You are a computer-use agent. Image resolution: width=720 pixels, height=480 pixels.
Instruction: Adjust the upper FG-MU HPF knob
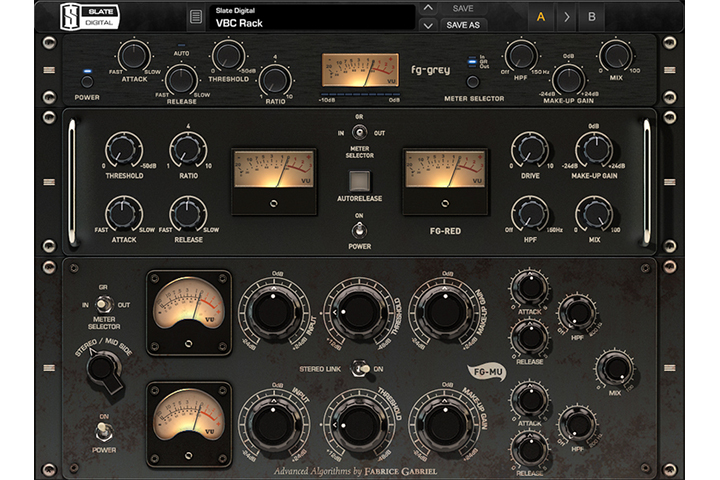coord(577,313)
